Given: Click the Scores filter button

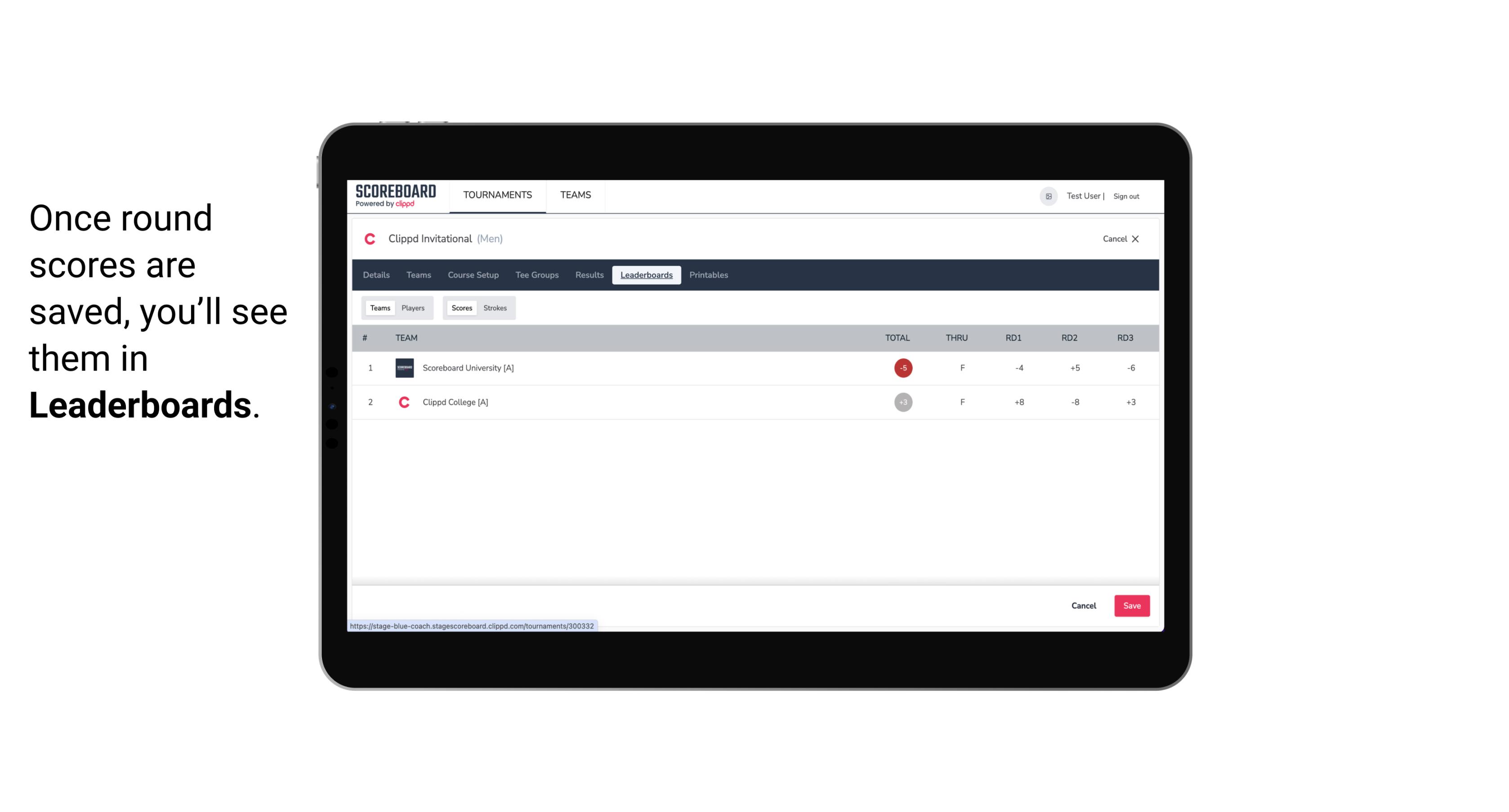Looking at the screenshot, I should point(461,308).
